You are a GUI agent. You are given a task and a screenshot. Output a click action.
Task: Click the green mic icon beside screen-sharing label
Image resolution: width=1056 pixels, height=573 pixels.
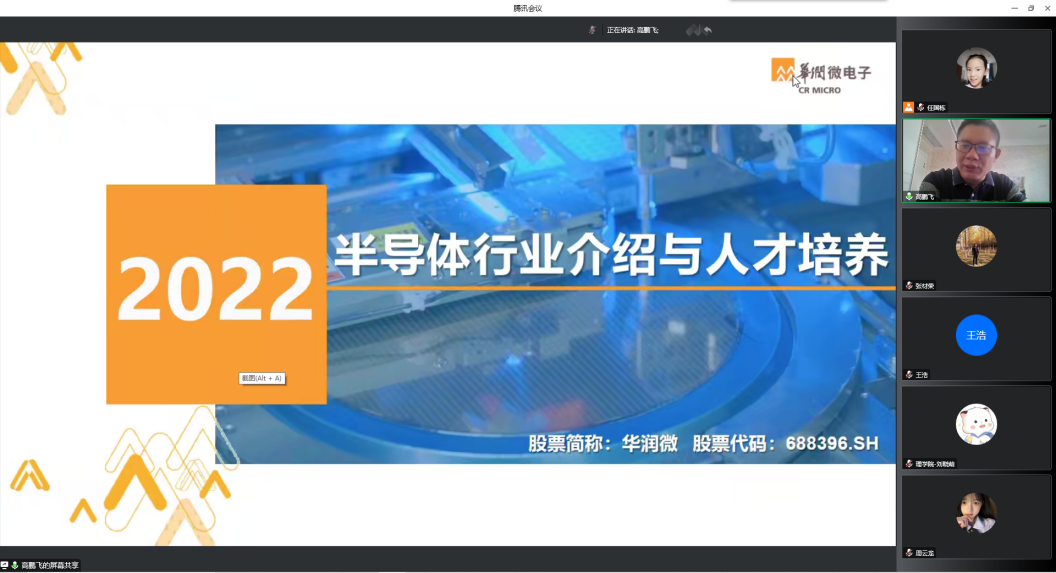15,565
